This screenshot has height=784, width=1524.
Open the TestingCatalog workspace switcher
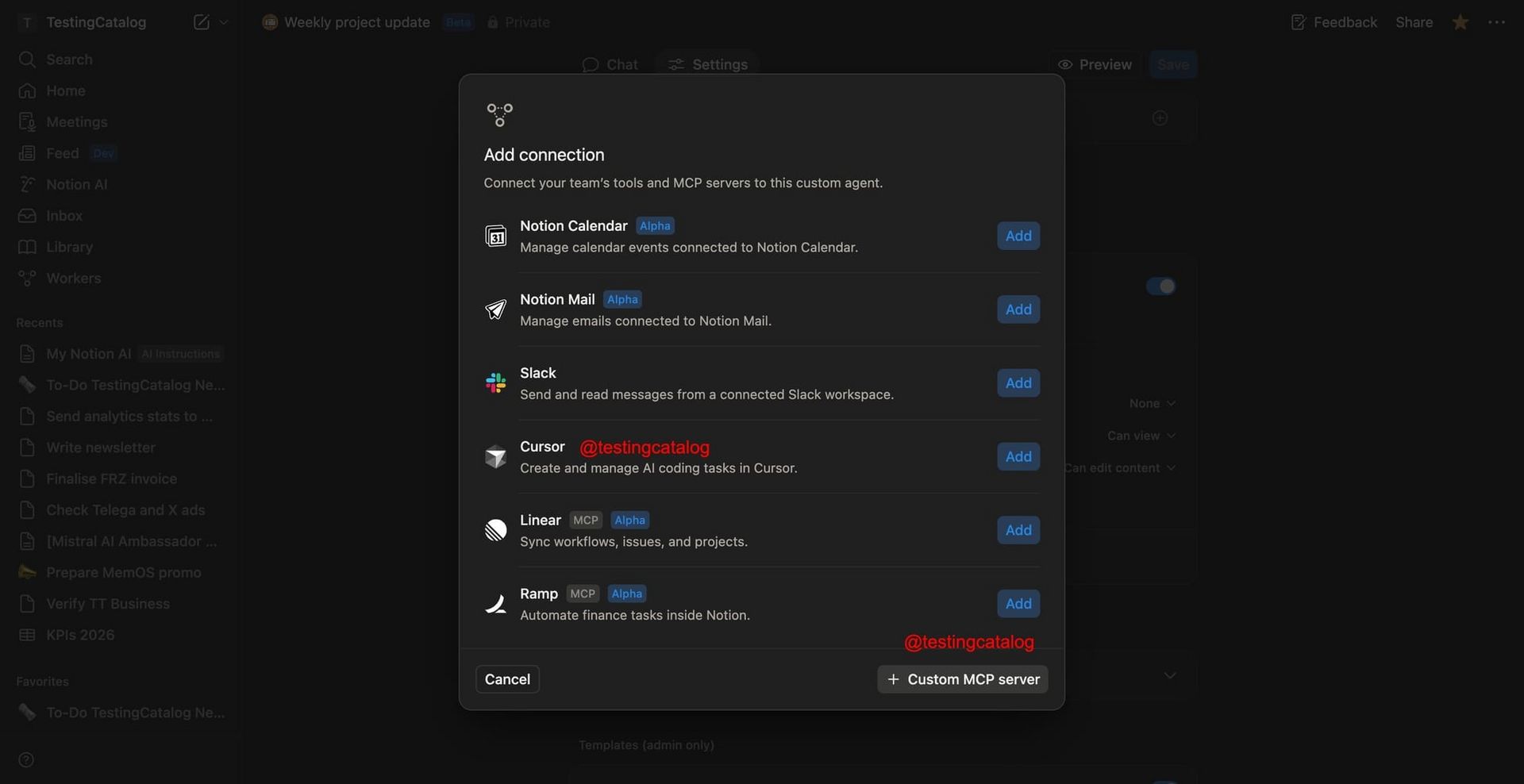[83, 22]
